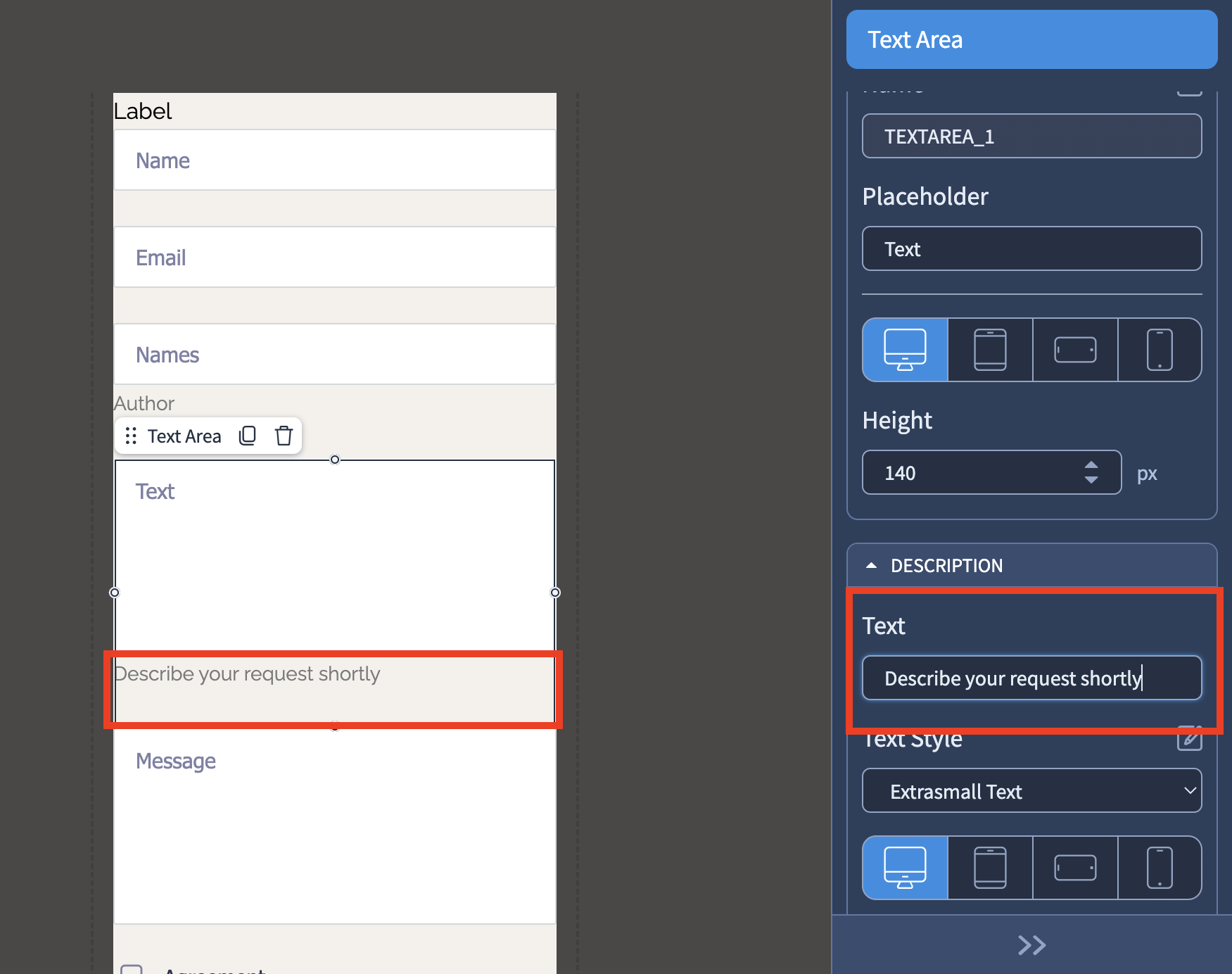Click the top resize handle of text area
Screen dimensions: 1232x974
click(x=335, y=460)
